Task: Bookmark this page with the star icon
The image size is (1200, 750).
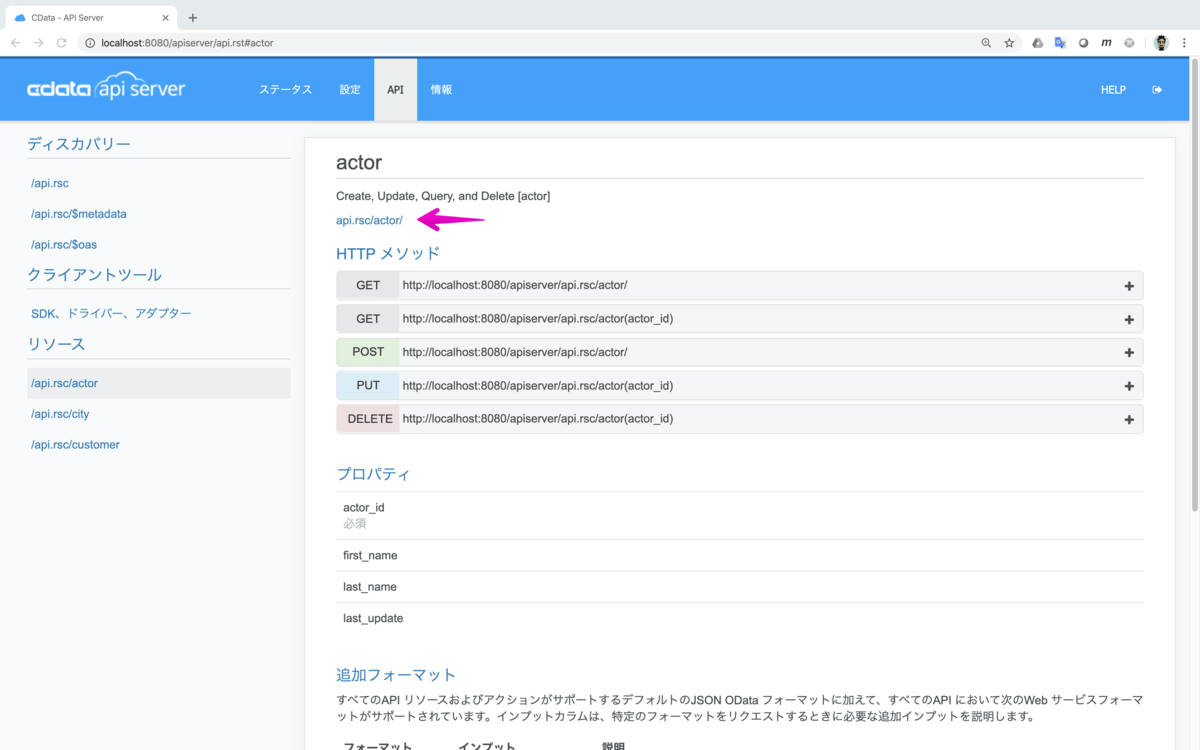Action: point(1009,43)
